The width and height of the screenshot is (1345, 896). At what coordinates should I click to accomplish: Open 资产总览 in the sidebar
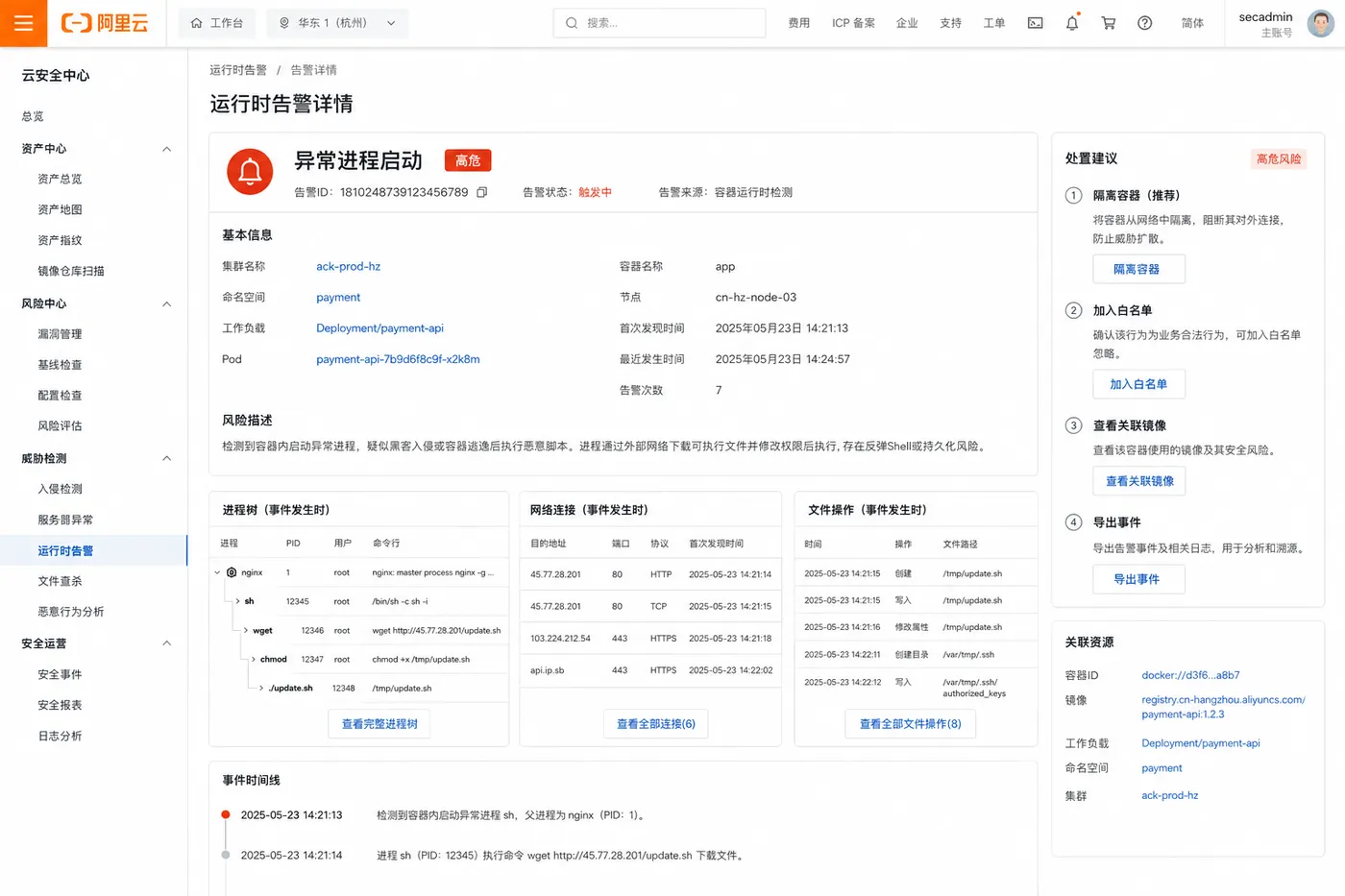click(60, 179)
